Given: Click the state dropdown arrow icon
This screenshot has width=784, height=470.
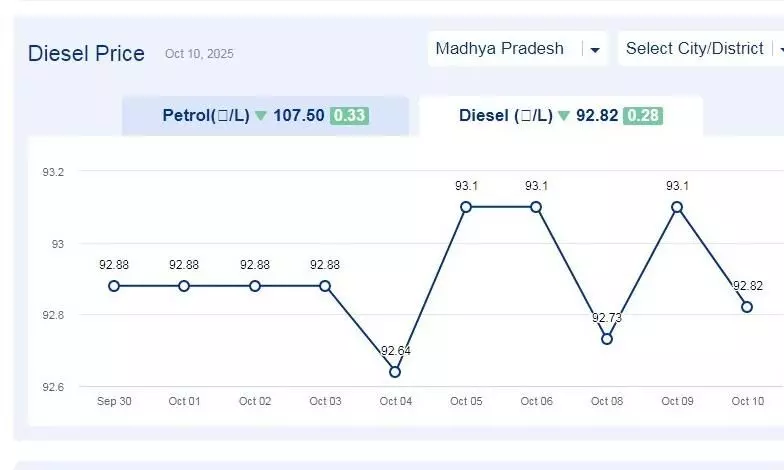Looking at the screenshot, I should (x=595, y=49).
